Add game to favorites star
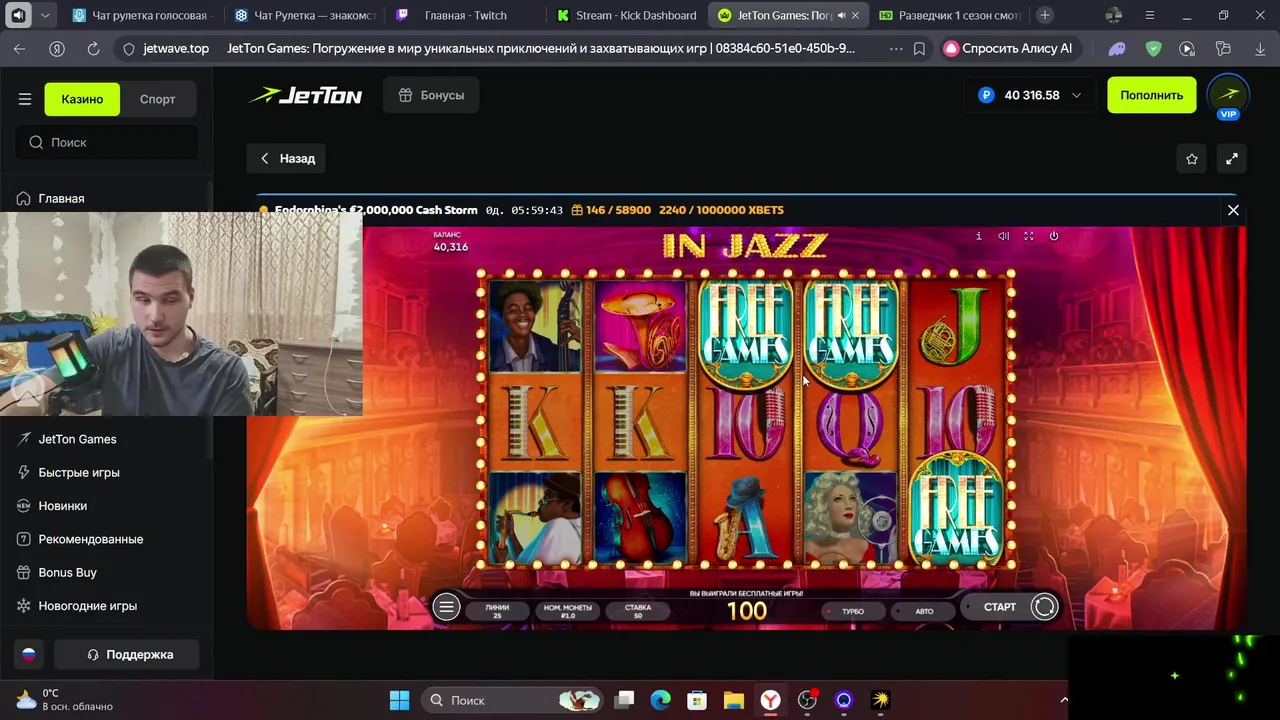Viewport: 1280px width, 720px height. click(1192, 158)
